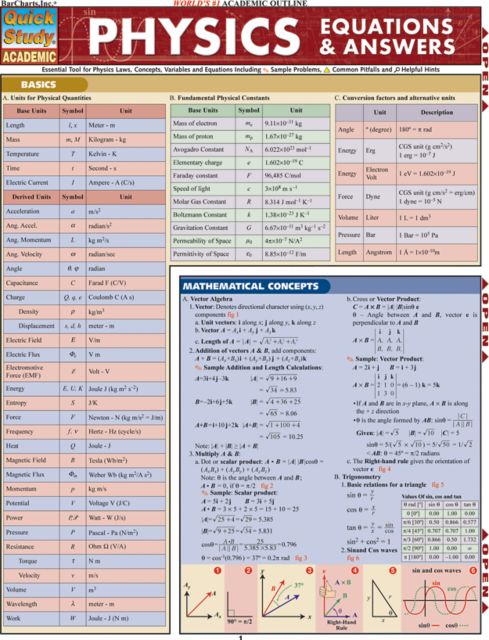489x640 pixels.
Task: Click the A. Vector Algebra heading
Action: coord(206,299)
